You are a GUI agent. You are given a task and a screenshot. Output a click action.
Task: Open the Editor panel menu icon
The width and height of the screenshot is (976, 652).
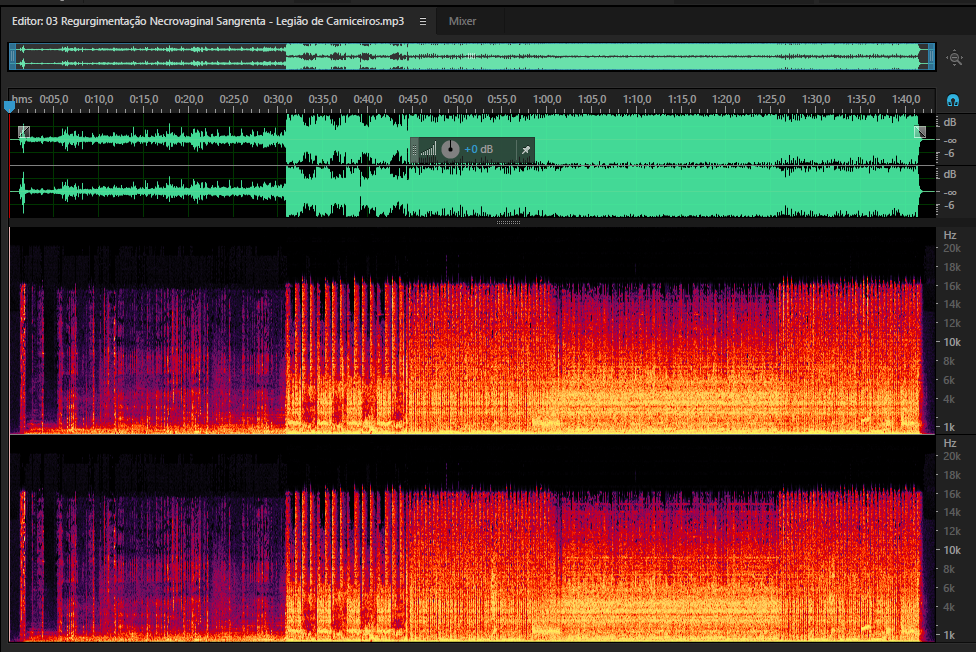(x=423, y=21)
